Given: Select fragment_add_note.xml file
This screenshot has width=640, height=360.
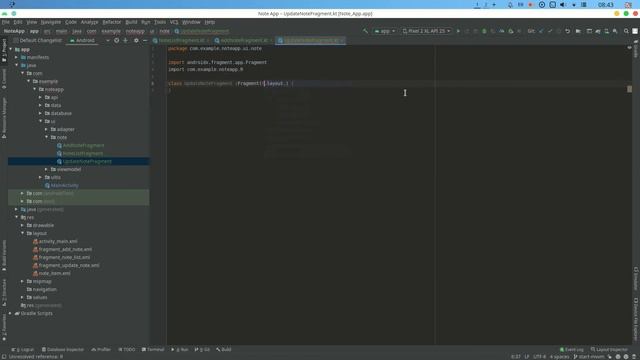Looking at the screenshot, I should (x=65, y=249).
